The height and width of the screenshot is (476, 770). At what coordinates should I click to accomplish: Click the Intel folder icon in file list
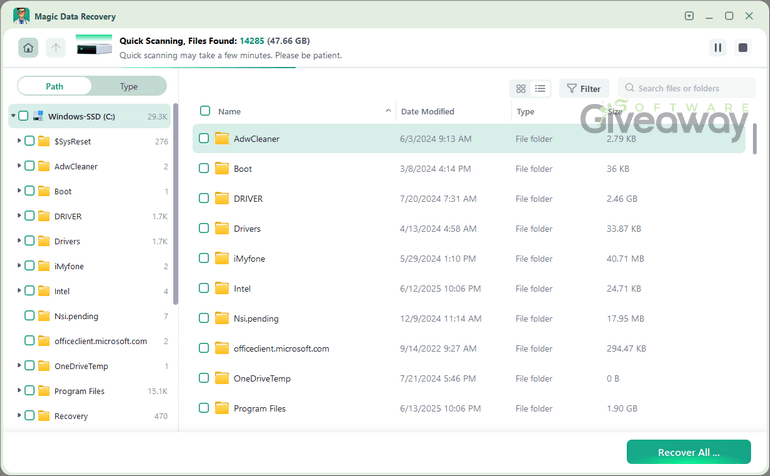222,288
